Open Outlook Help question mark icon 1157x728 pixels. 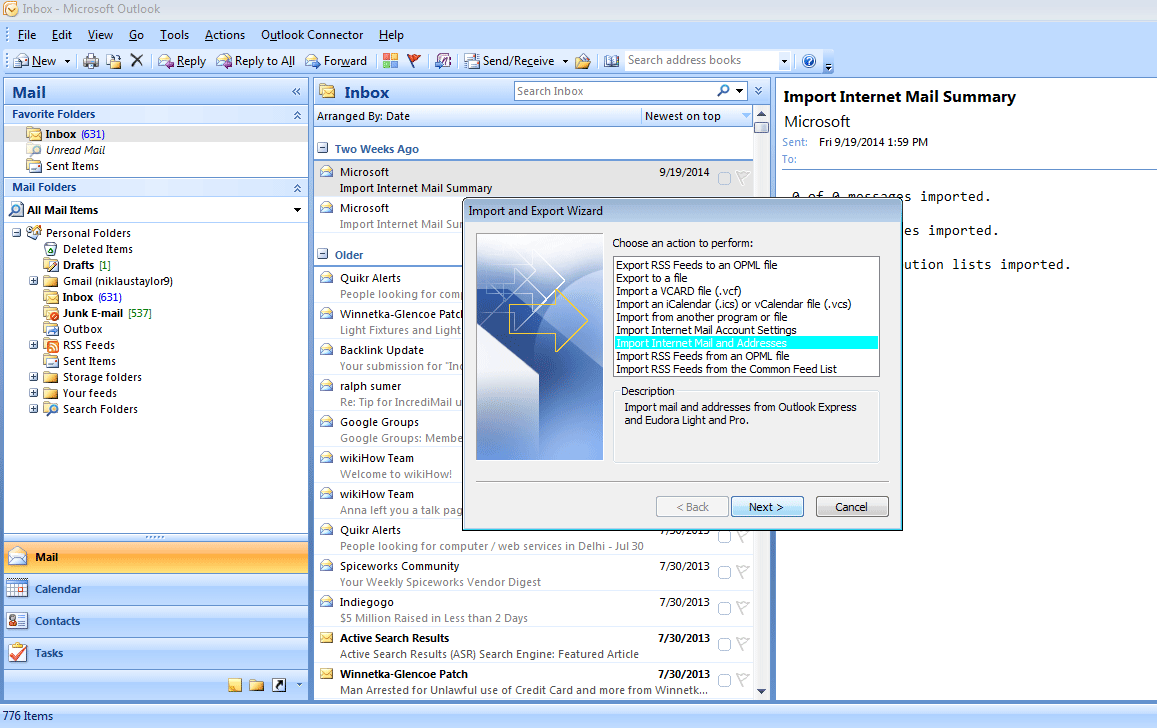click(809, 61)
